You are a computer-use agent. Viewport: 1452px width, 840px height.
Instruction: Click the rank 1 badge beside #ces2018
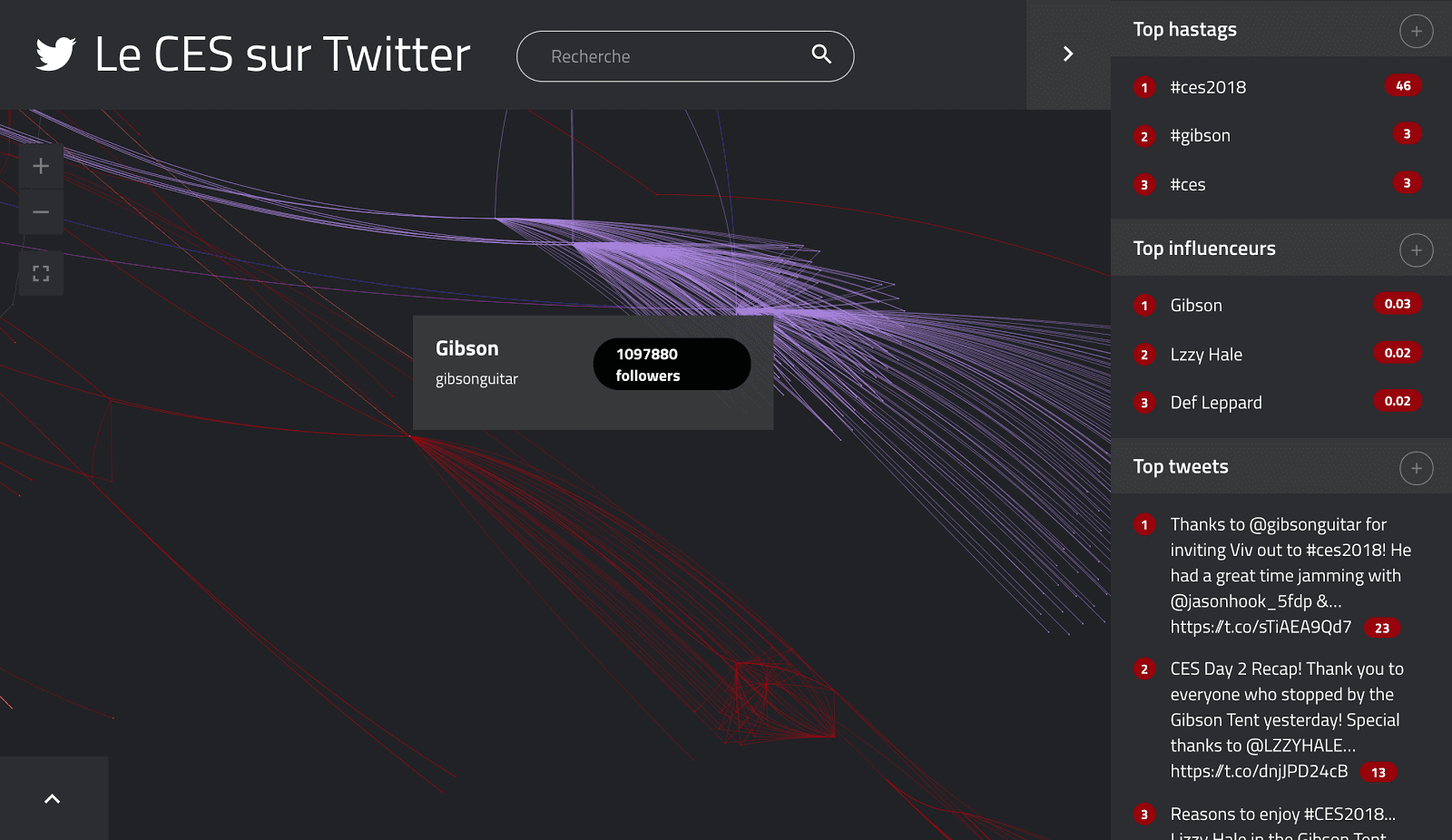tap(1144, 88)
